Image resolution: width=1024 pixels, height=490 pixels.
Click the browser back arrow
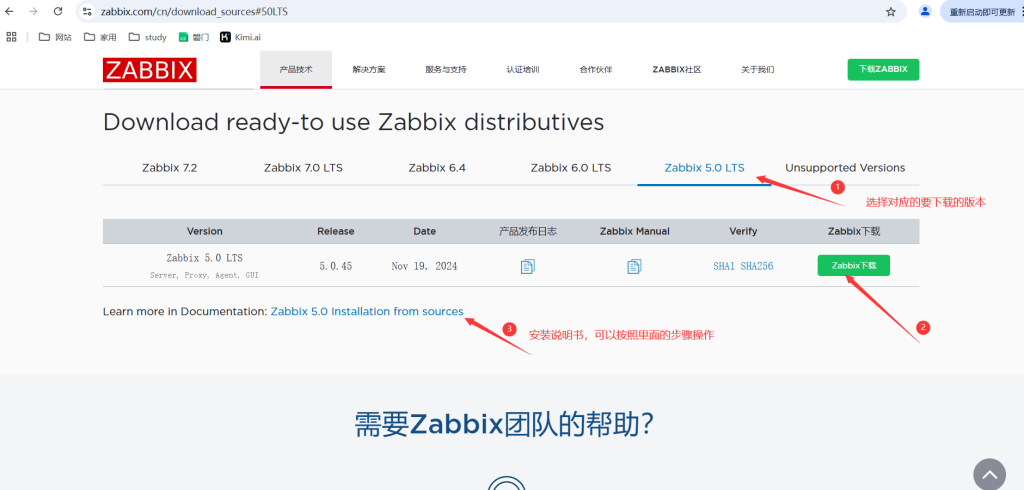click(10, 12)
